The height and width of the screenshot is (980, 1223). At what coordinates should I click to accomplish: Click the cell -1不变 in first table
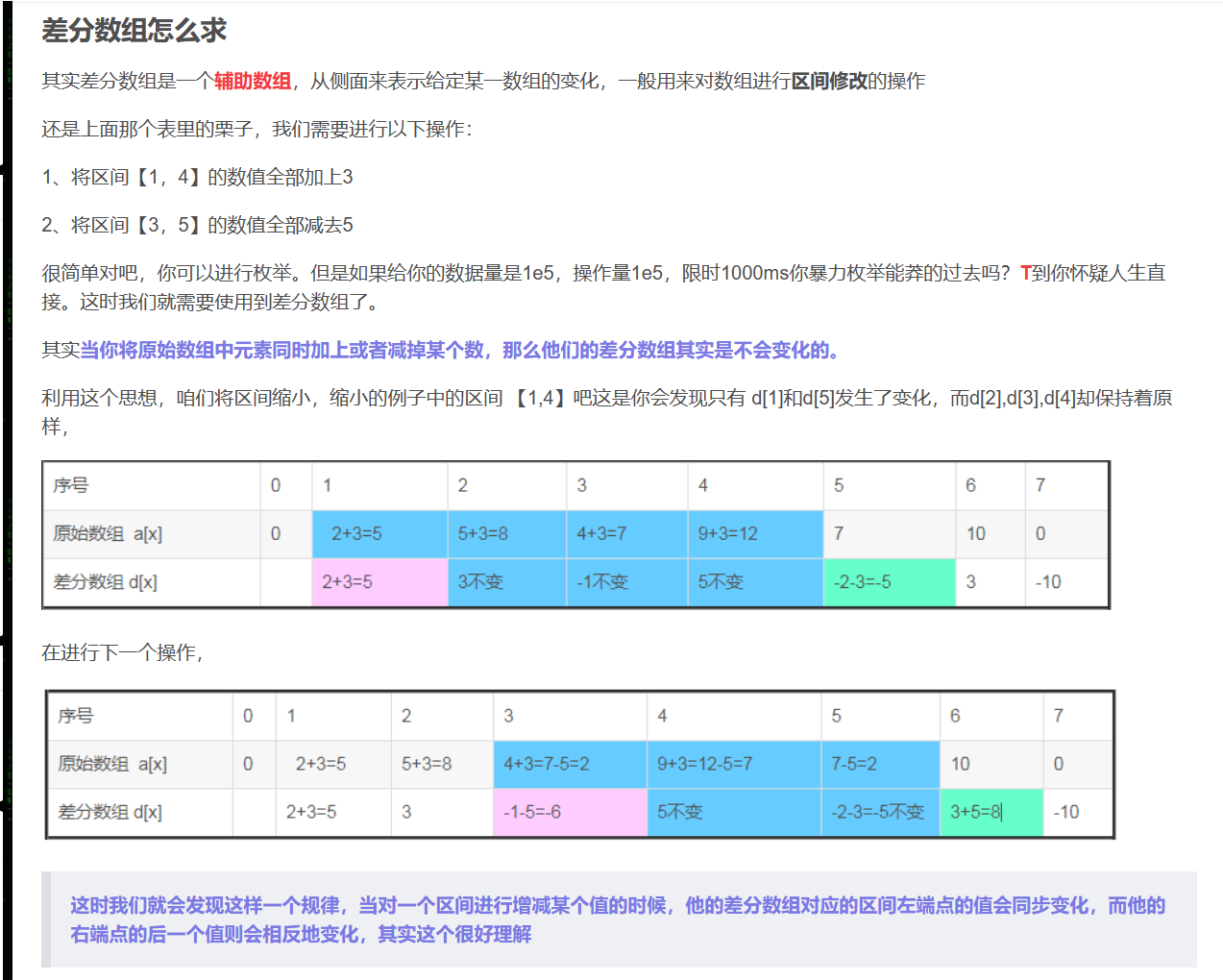(602, 582)
